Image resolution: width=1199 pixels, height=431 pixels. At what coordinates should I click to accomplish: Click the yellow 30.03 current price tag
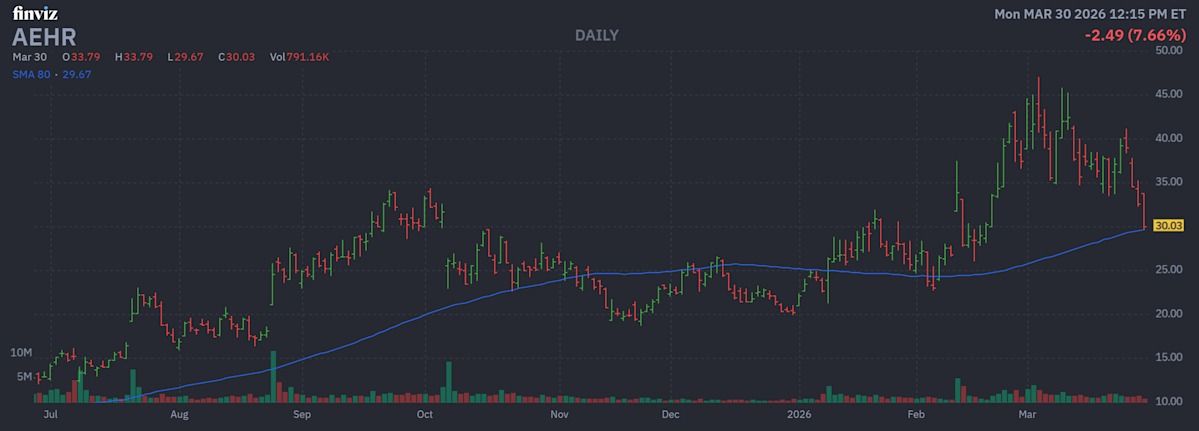(x=1168, y=226)
